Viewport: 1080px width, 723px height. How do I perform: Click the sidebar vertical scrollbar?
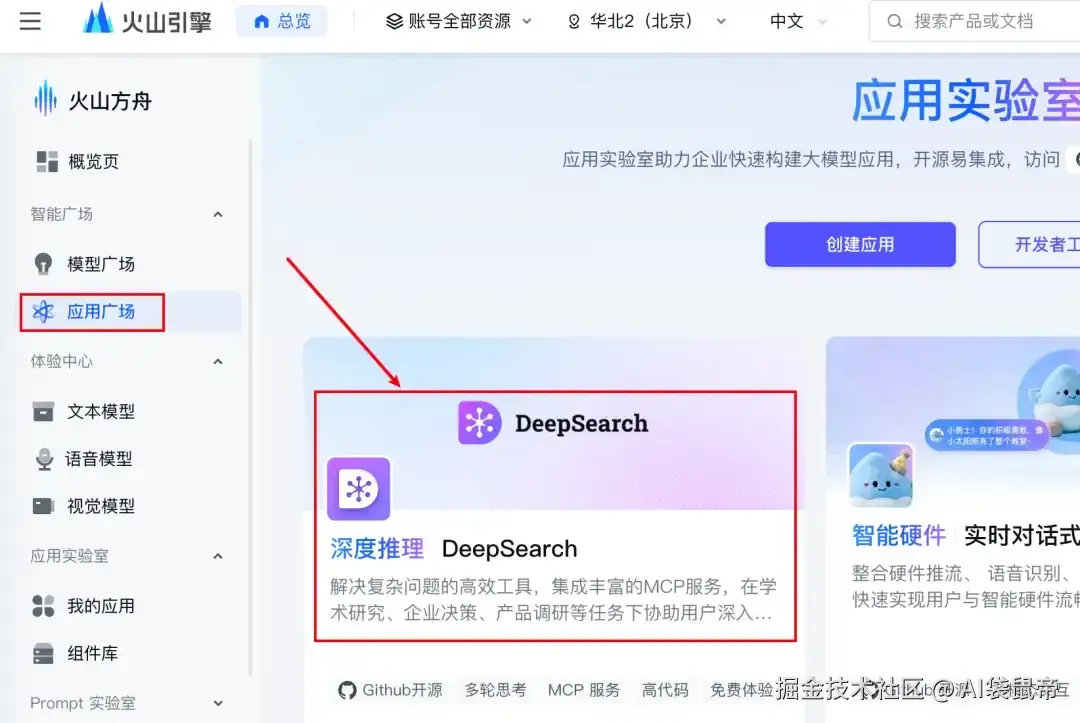(250, 406)
